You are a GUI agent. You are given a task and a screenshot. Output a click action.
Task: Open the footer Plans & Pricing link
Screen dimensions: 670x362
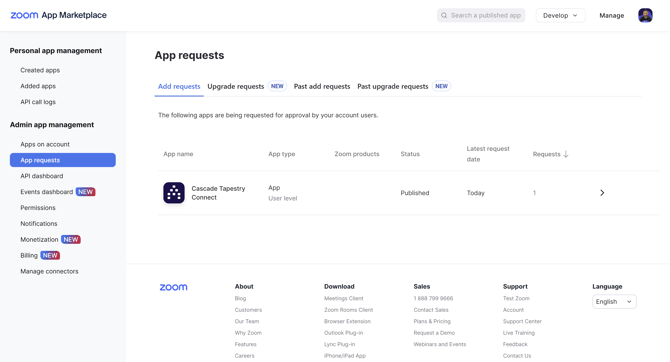[432, 321]
